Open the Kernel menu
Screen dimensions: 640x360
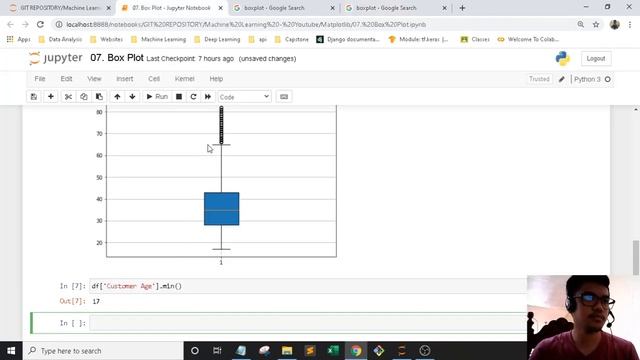[184, 79]
